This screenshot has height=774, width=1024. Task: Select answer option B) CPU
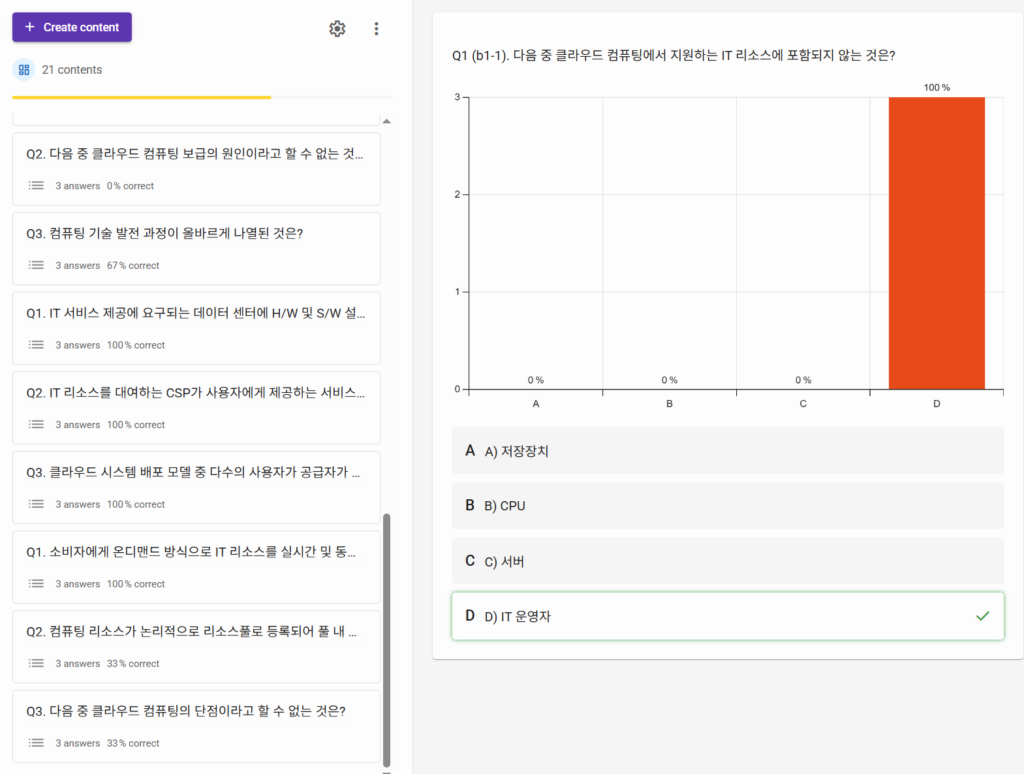727,506
